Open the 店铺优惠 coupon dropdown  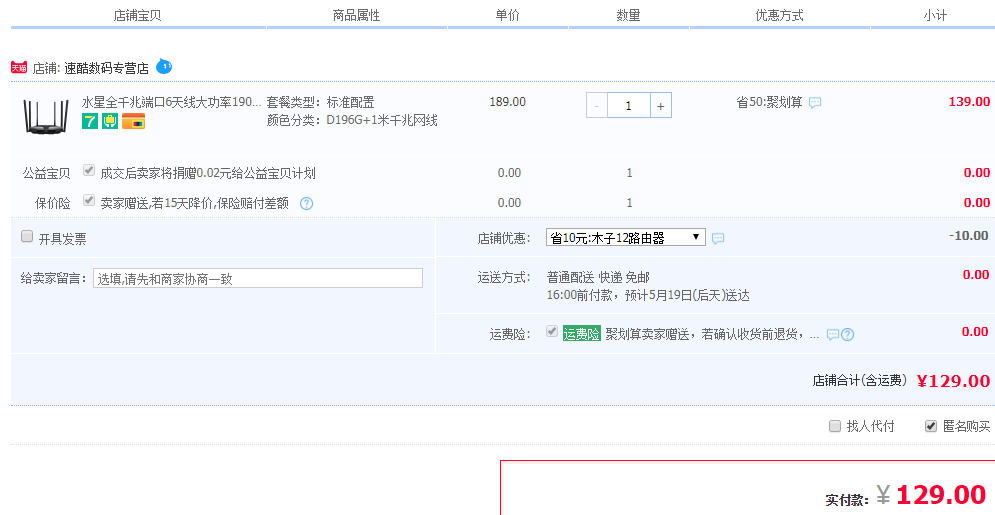pyautogui.click(x=626, y=238)
